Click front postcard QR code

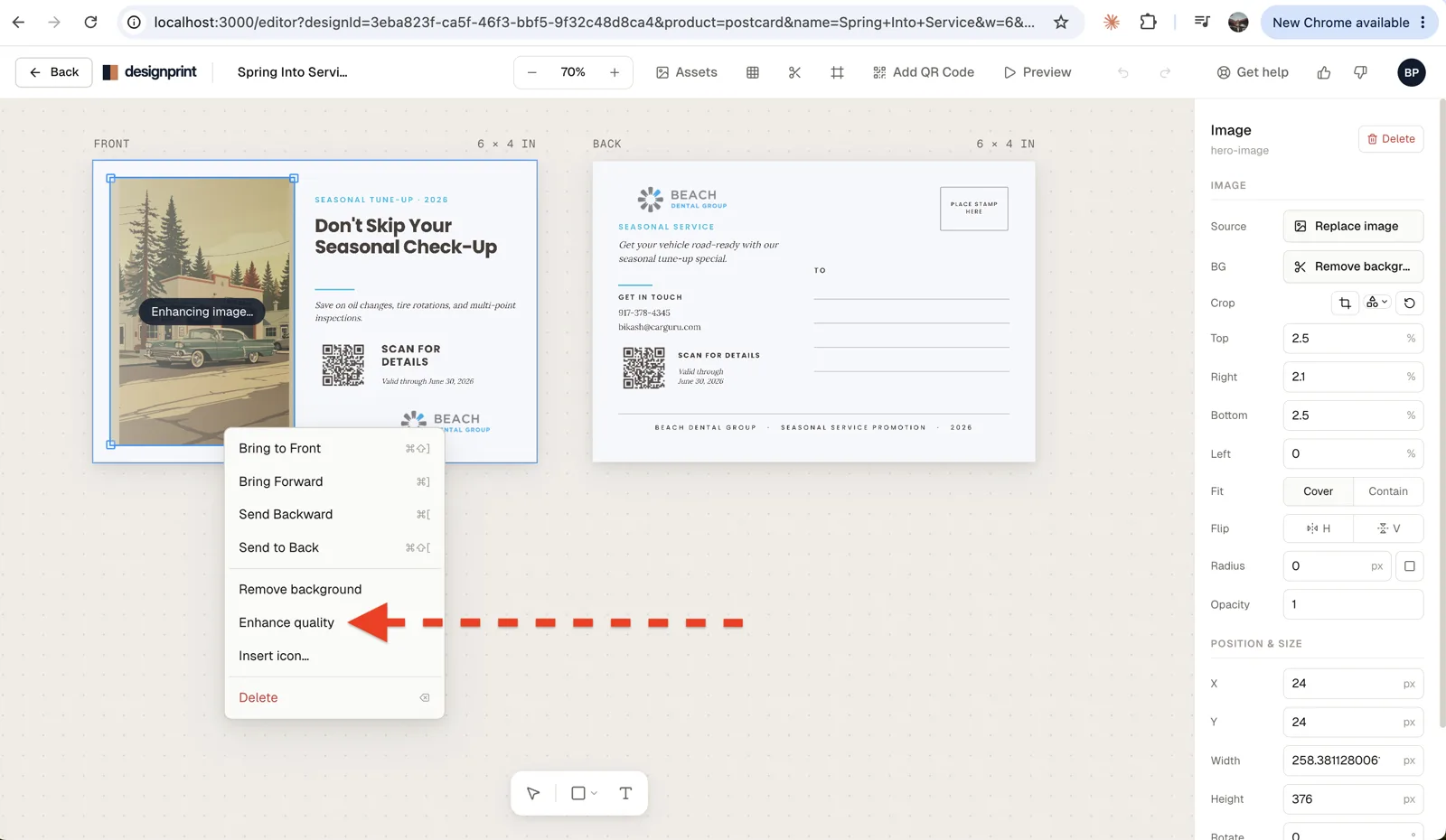343,365
